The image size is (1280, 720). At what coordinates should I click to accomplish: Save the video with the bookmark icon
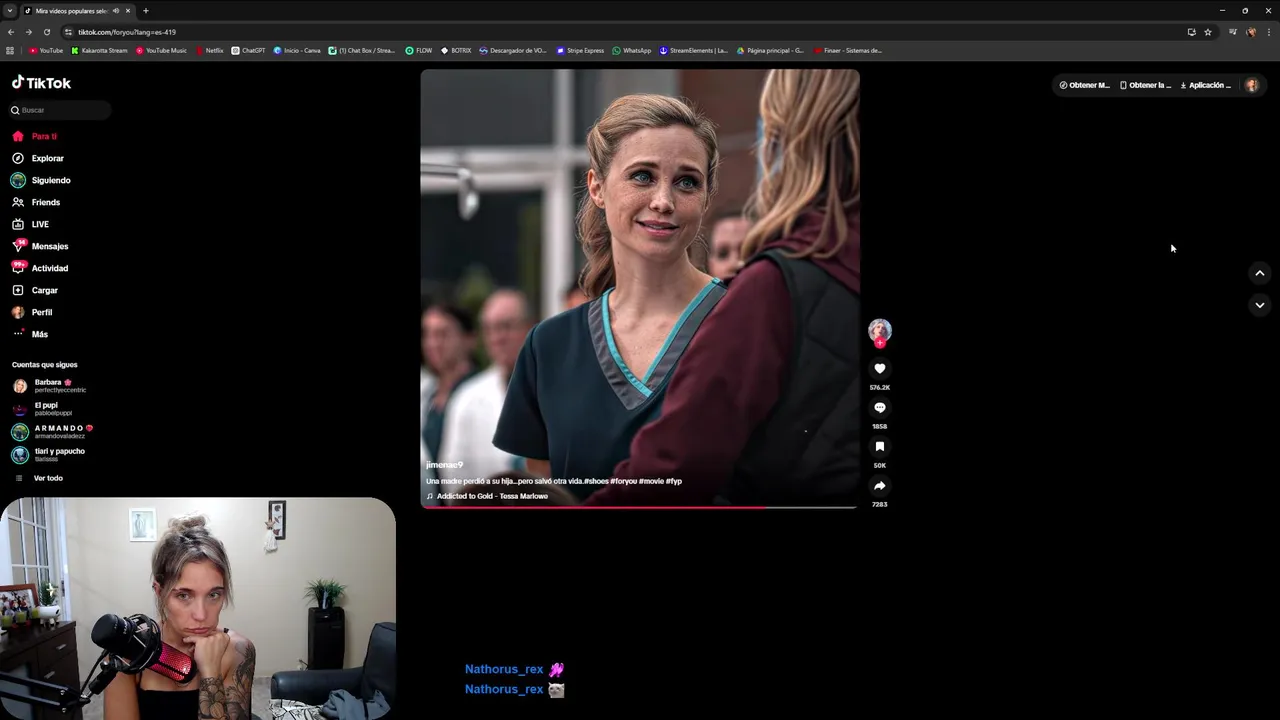(x=880, y=447)
